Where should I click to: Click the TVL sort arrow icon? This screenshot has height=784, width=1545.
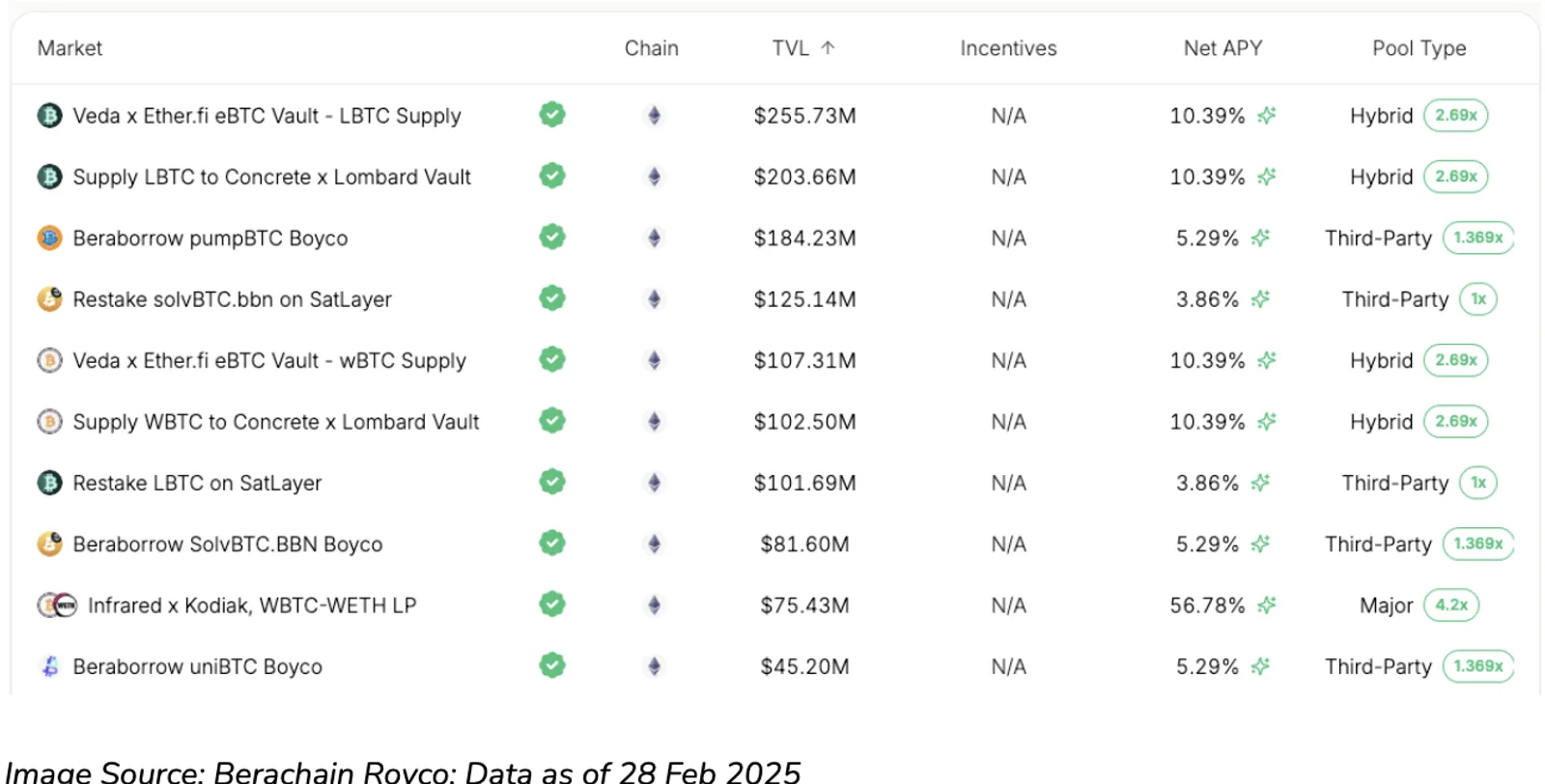pos(828,47)
